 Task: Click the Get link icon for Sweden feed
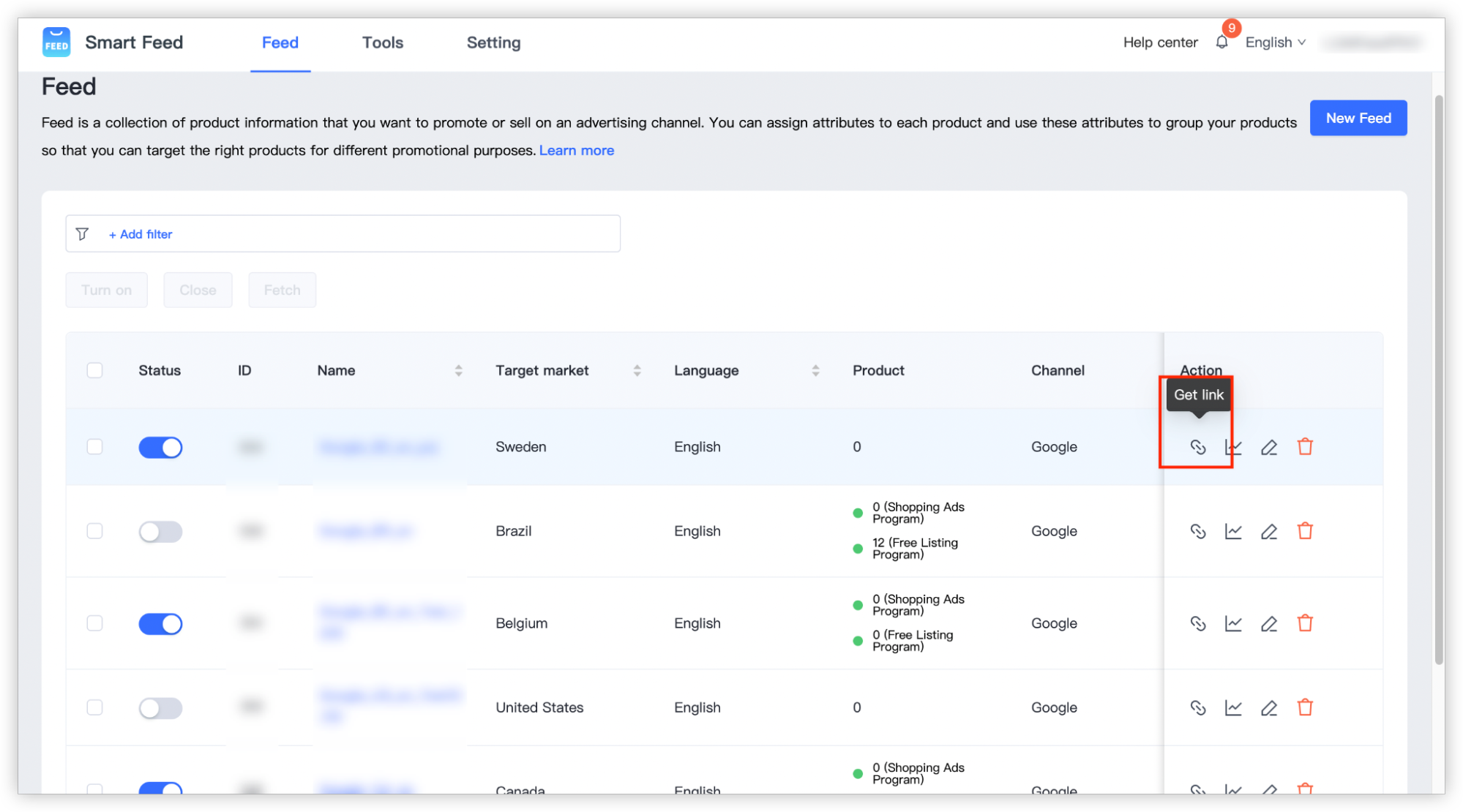pyautogui.click(x=1197, y=447)
